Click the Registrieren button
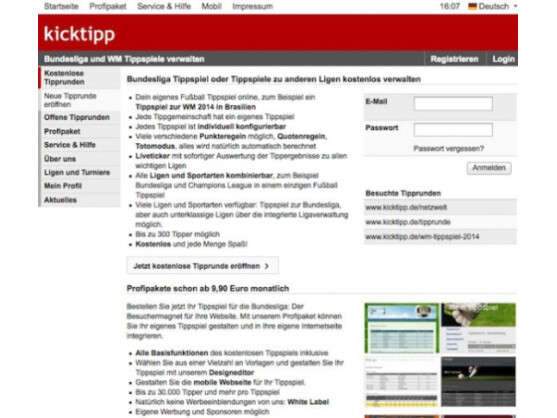 [454, 59]
